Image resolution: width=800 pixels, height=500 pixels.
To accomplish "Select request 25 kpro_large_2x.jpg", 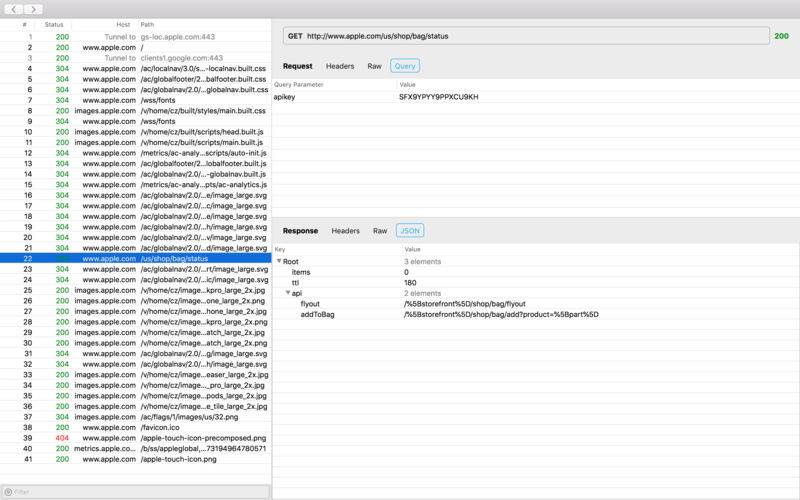I will [136, 290].
